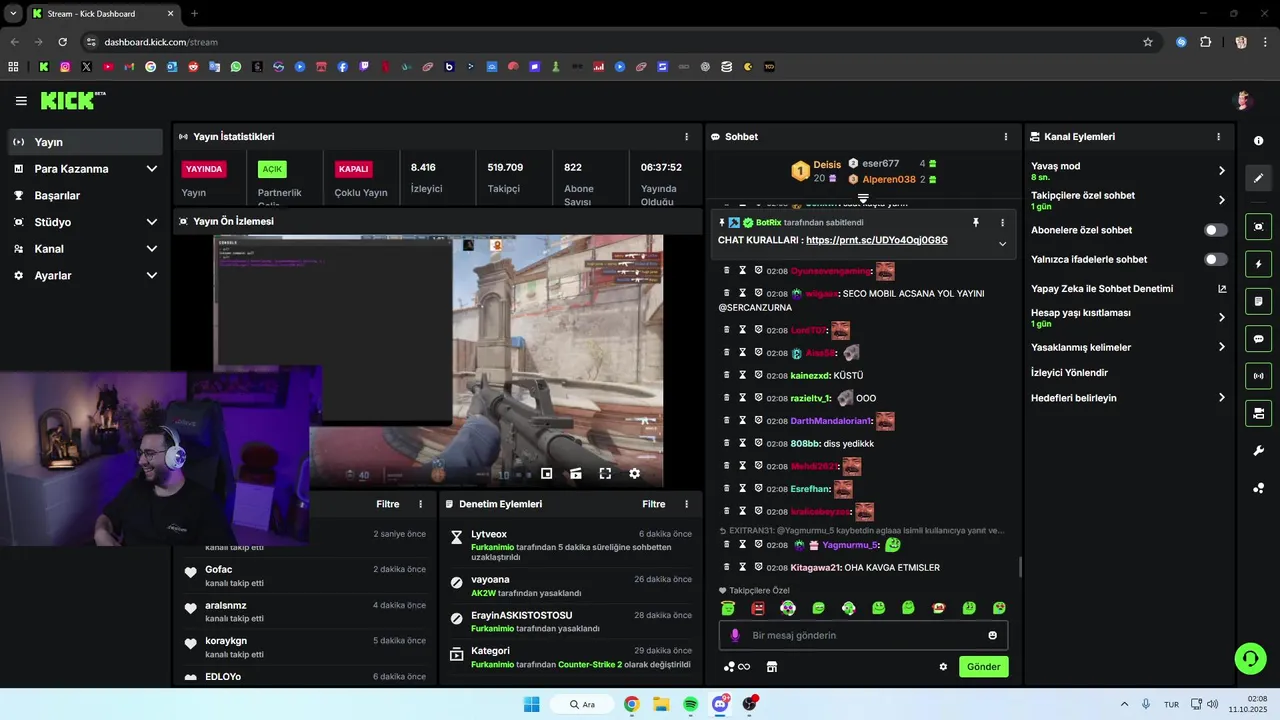1280x720 pixels.
Task: Unpin the BotRix pinned message
Action: click(x=976, y=223)
